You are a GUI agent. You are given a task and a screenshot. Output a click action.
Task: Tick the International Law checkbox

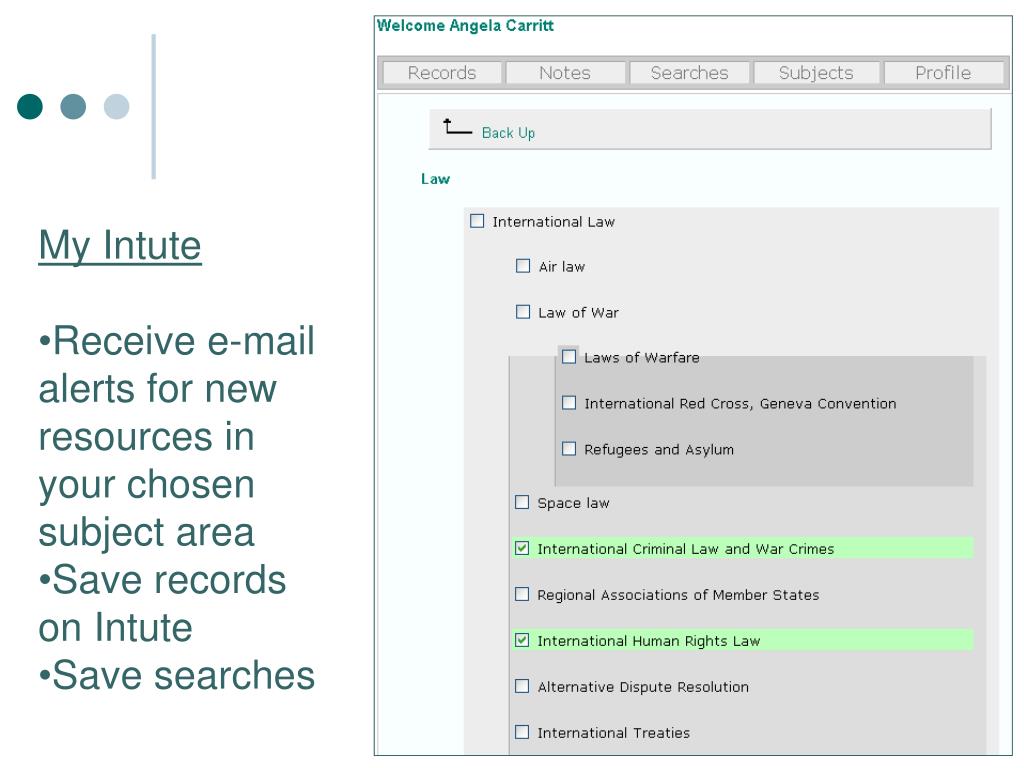click(477, 221)
